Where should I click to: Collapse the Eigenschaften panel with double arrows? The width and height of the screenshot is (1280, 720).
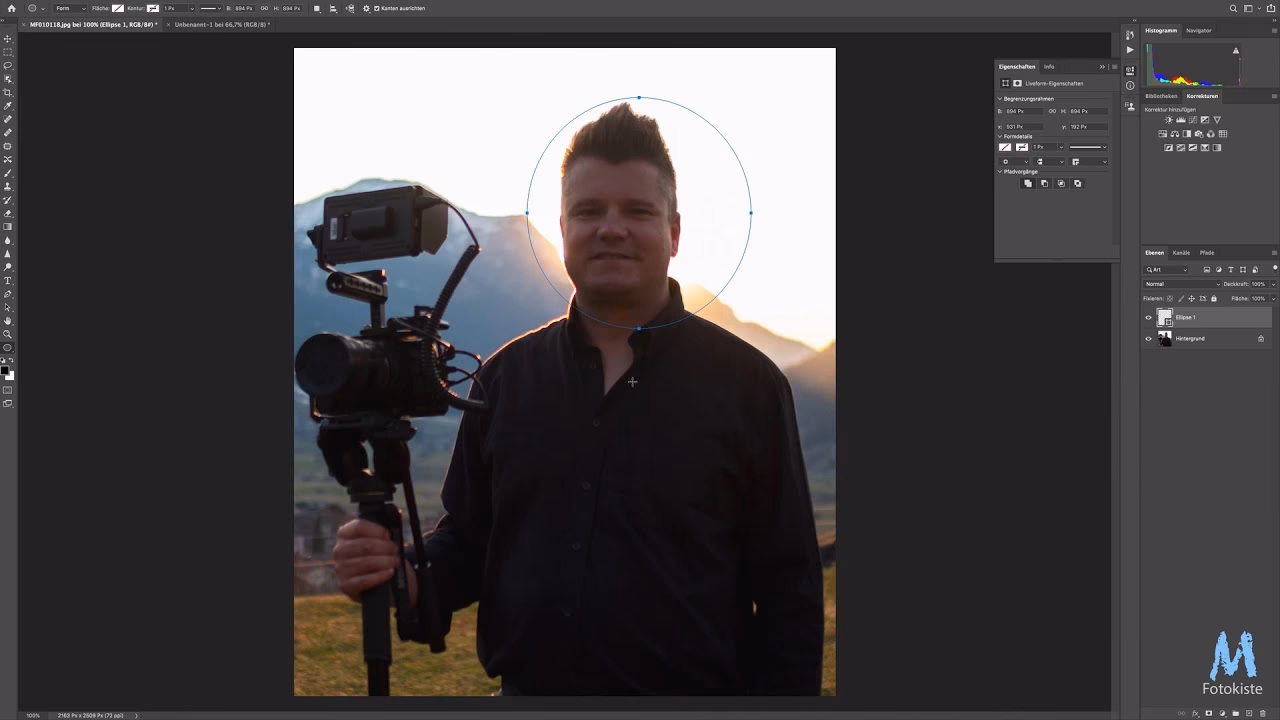coord(1102,67)
